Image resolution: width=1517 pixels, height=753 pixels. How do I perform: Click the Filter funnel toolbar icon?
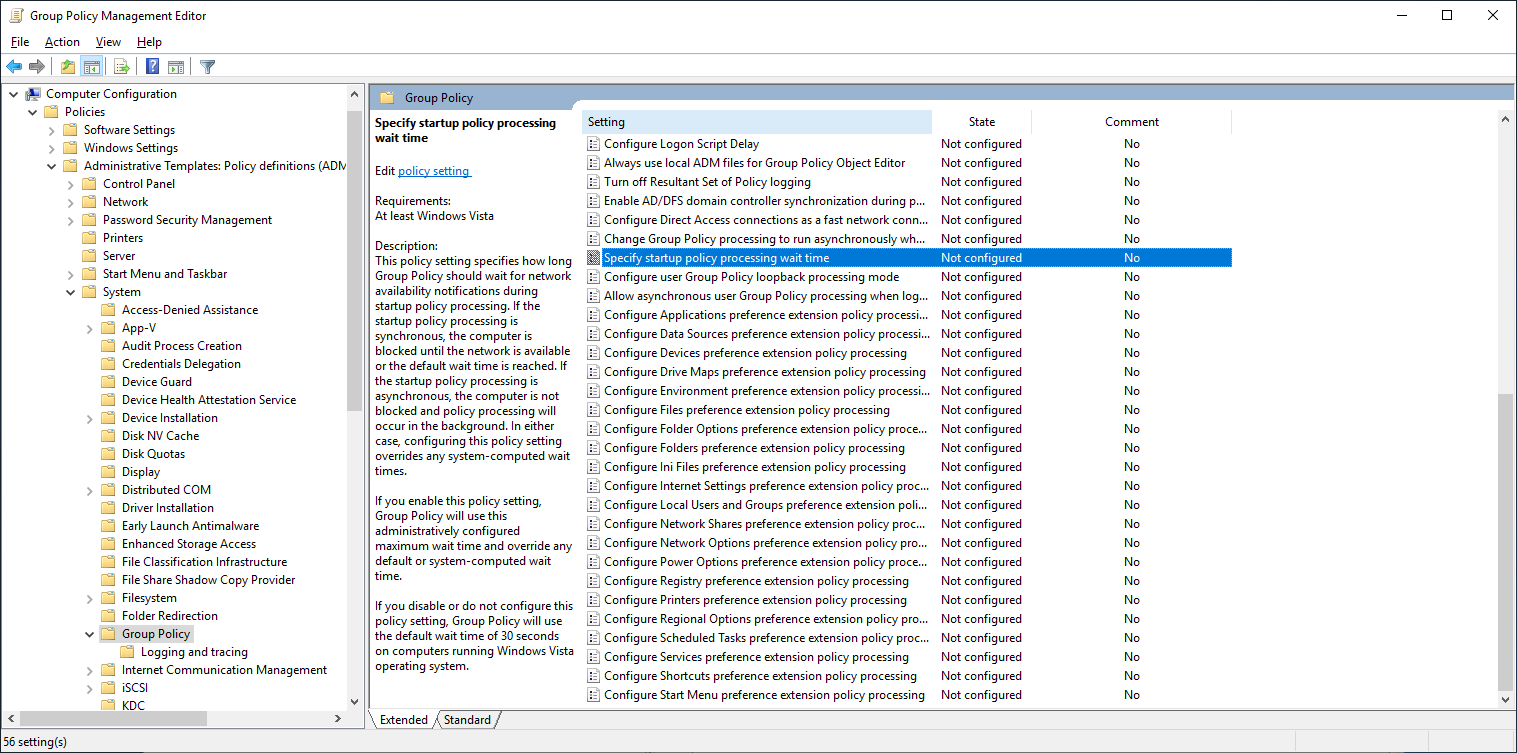click(207, 67)
